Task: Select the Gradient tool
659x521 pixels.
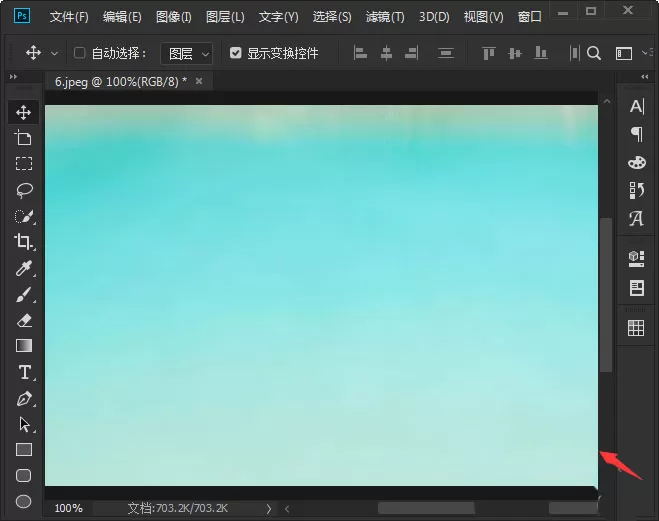Action: point(24,346)
